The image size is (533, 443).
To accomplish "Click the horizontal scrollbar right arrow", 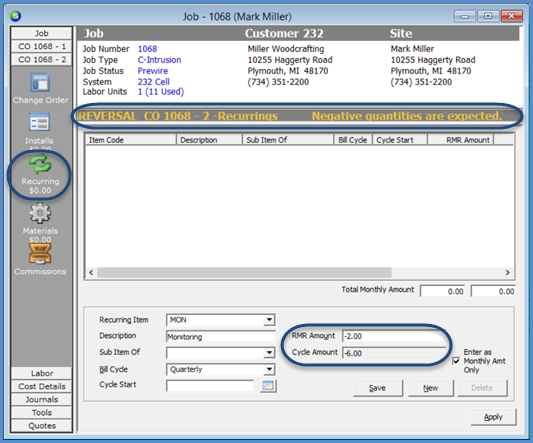I will (x=508, y=272).
